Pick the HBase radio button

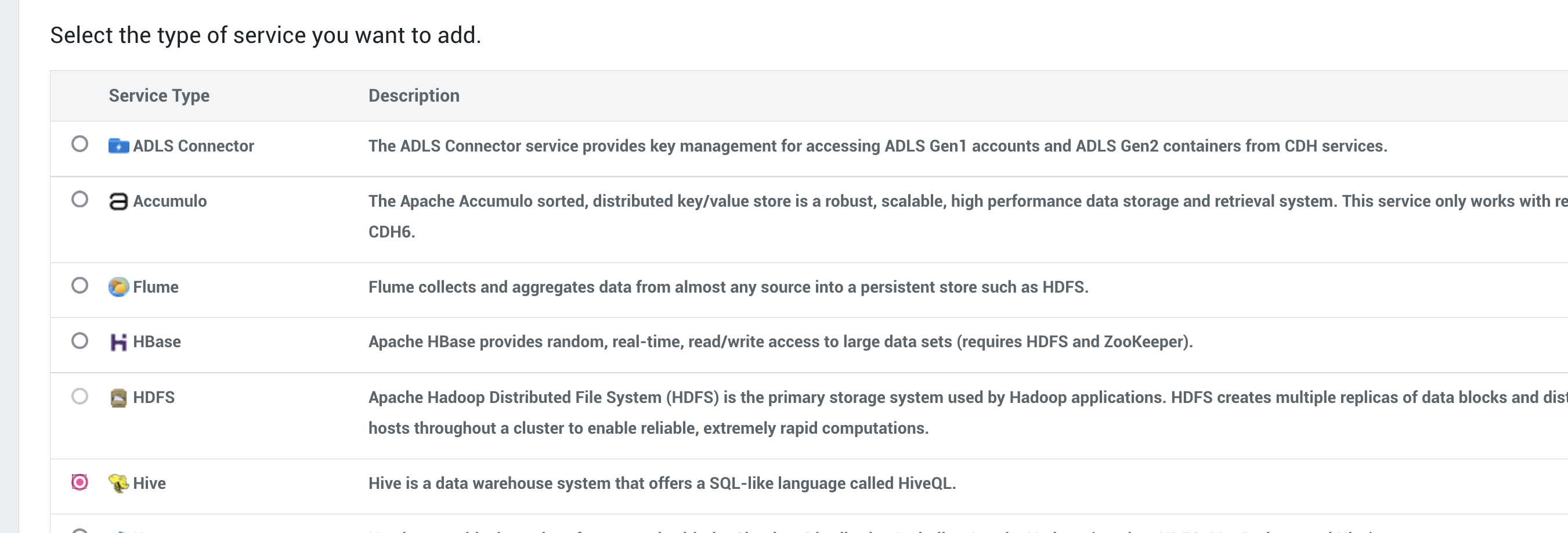click(x=80, y=340)
